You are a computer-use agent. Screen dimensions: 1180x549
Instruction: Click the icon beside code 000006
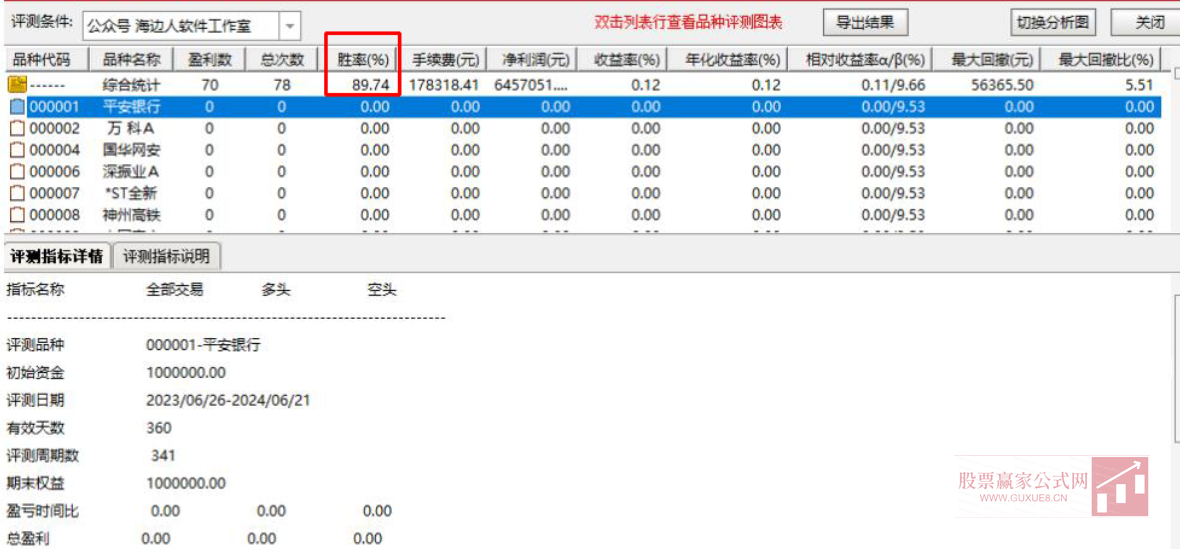17,172
